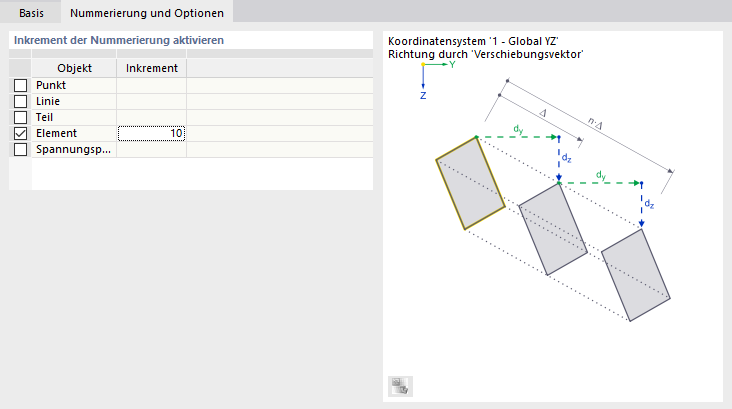
Task: Click the Inkrement column header
Action: pos(152,68)
